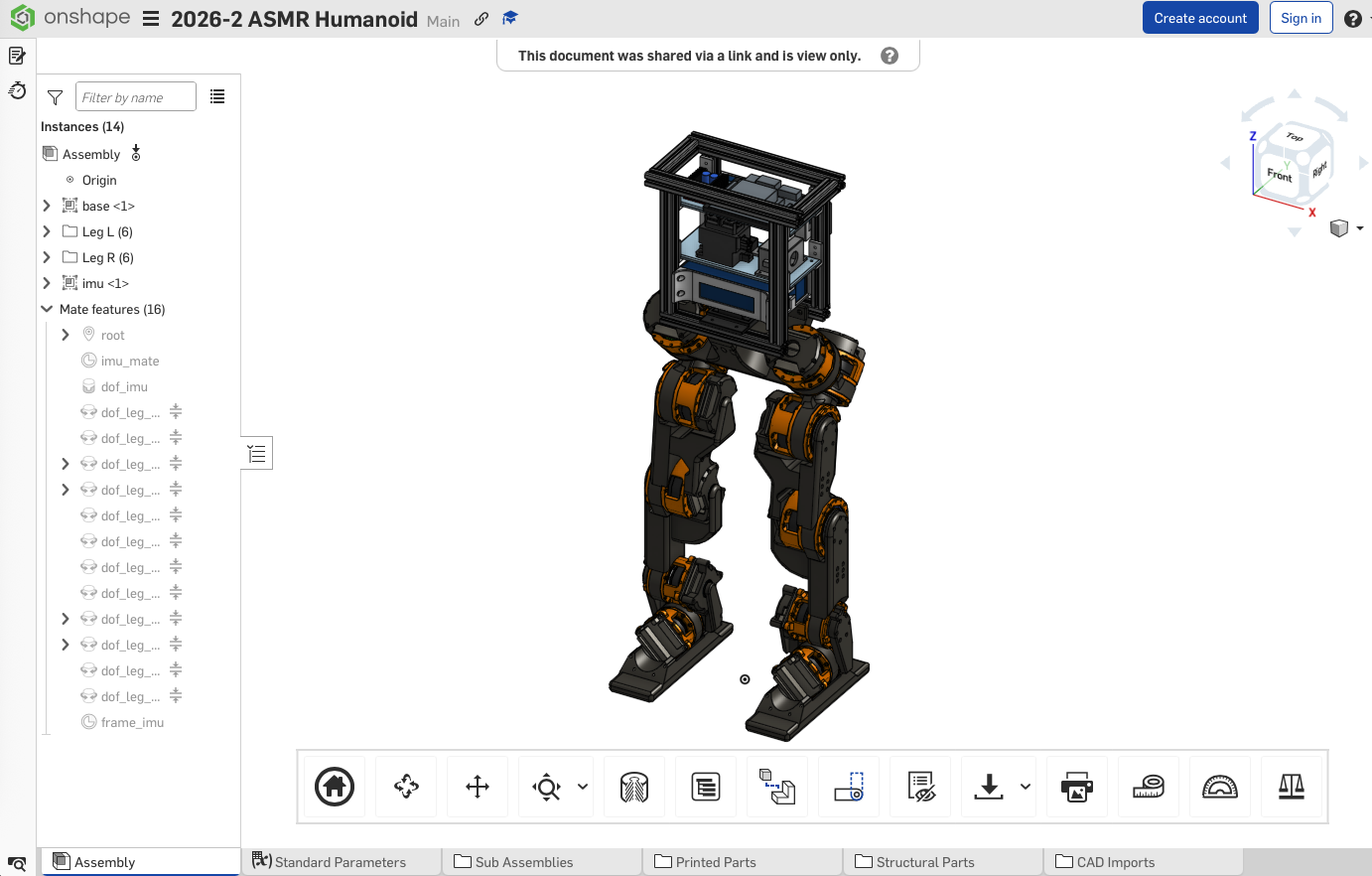The height and width of the screenshot is (876, 1372).
Task: Click the Home view toolbar icon
Action: click(x=335, y=787)
